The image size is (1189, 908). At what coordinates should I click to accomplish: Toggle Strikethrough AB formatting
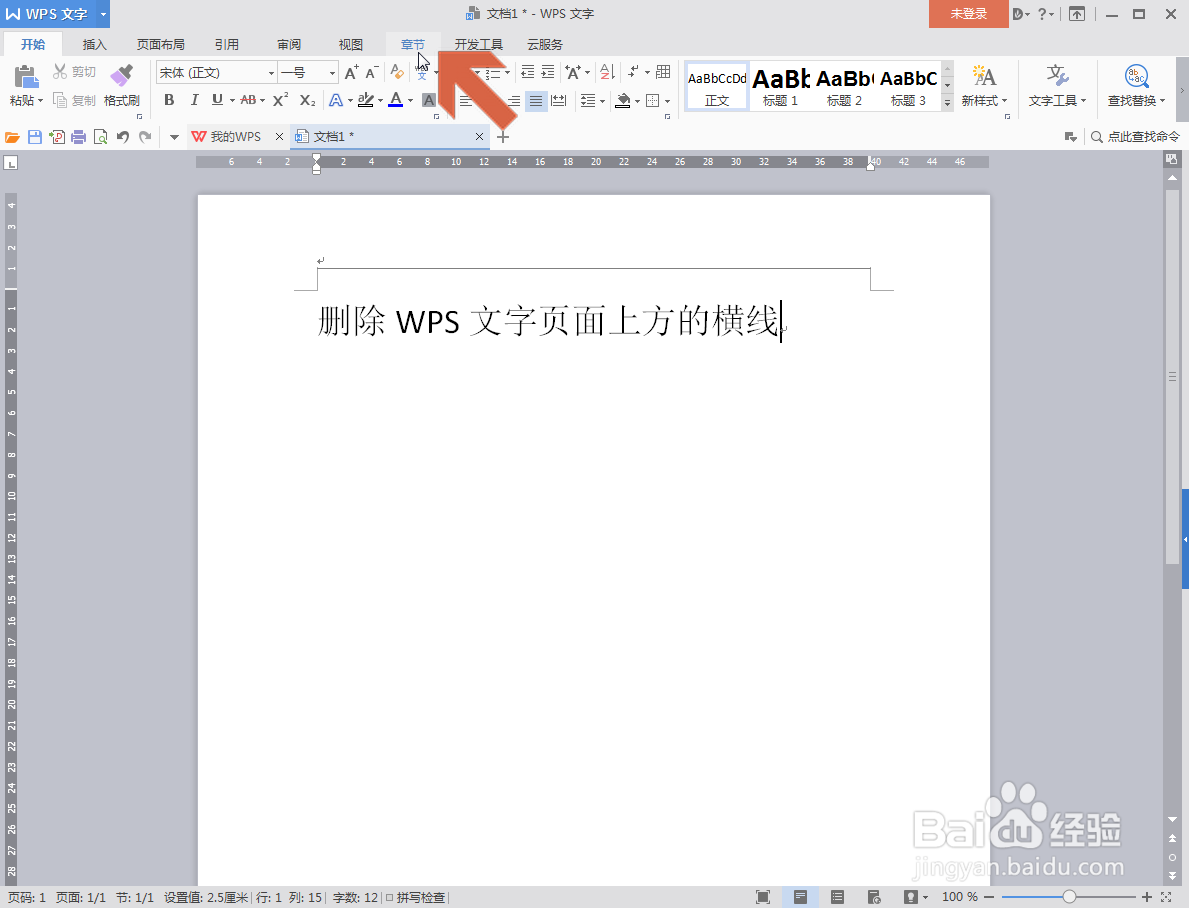248,100
